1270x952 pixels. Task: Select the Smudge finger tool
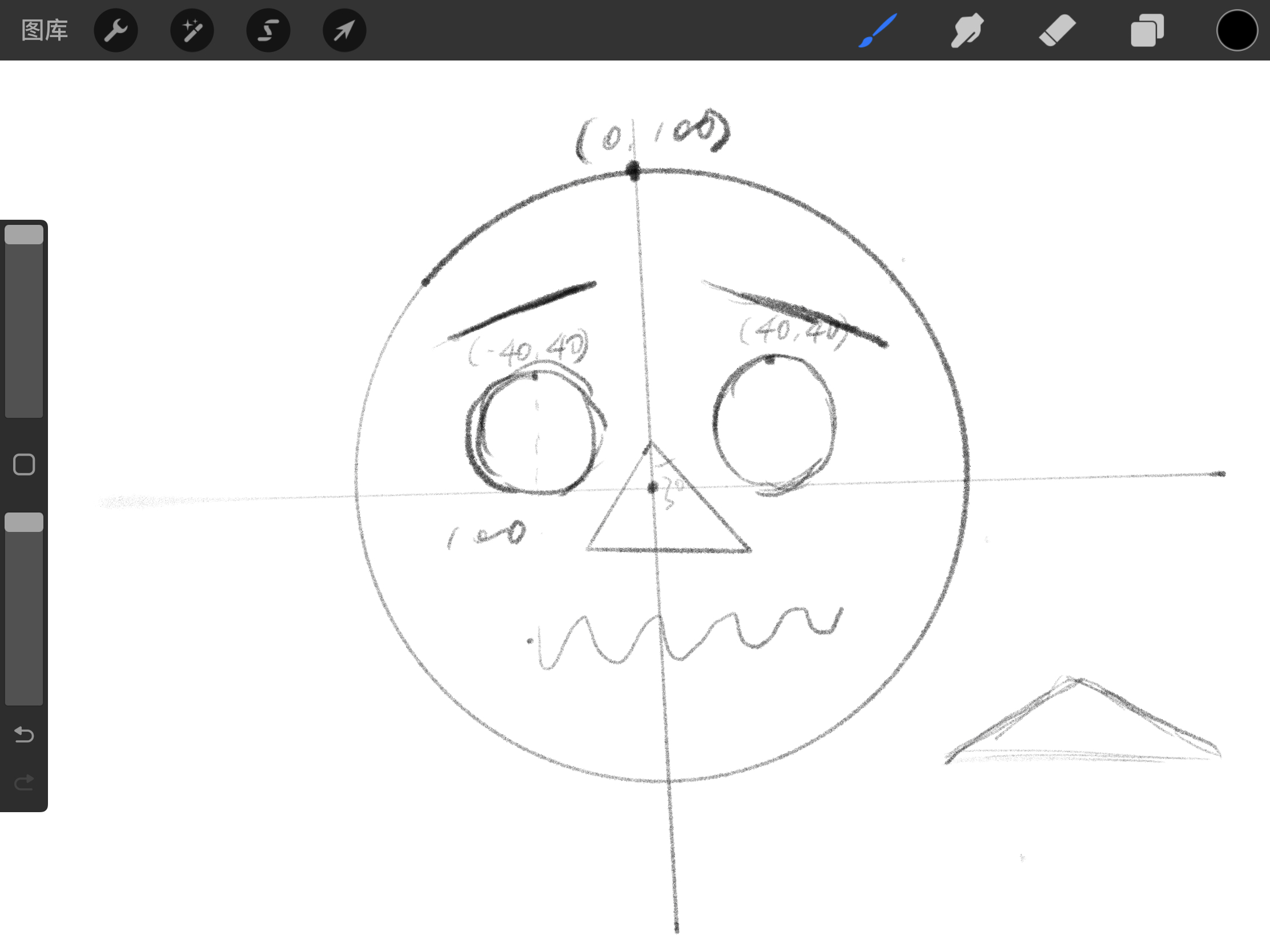pos(967,30)
